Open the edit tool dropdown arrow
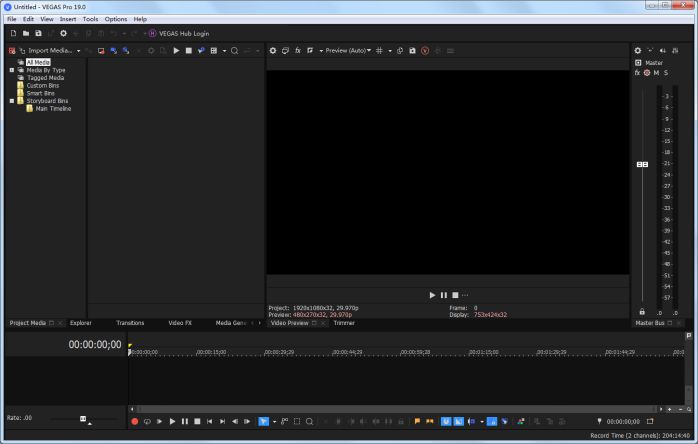698x444 pixels. [274, 421]
